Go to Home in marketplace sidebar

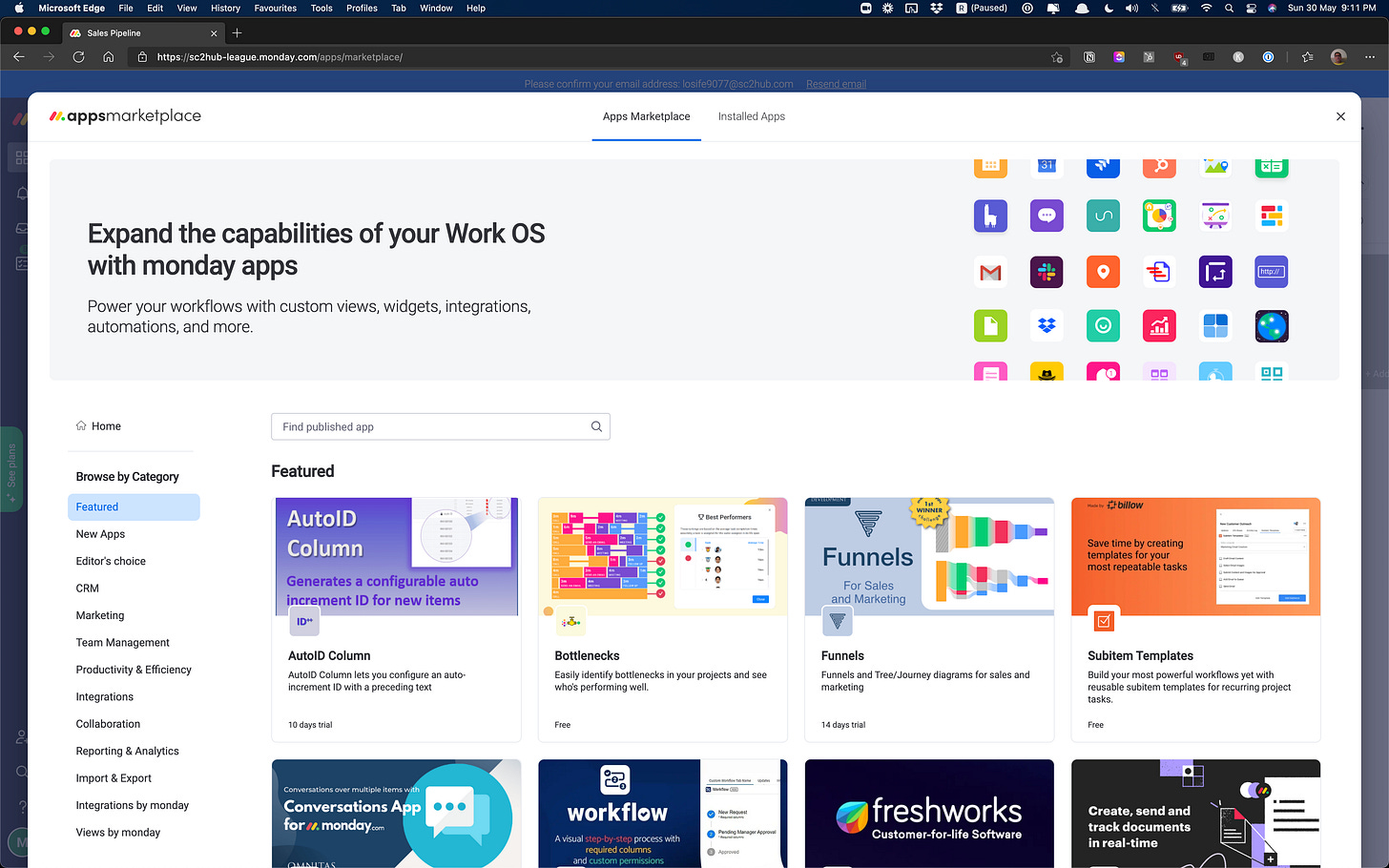pyautogui.click(x=98, y=426)
